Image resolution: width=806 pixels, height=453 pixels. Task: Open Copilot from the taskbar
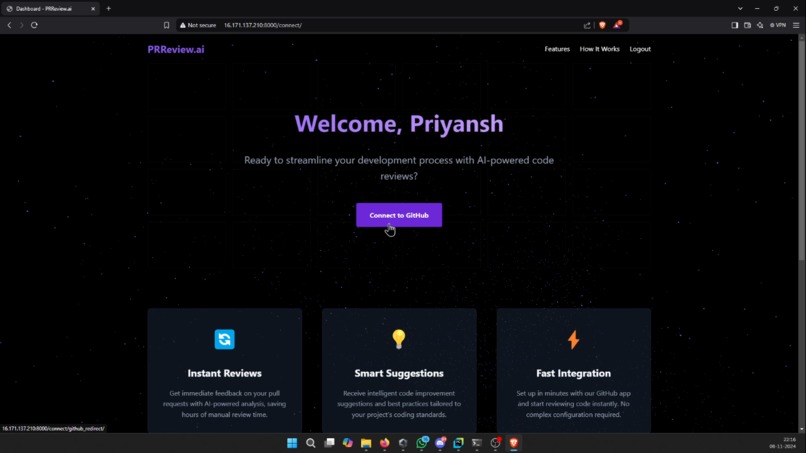click(x=348, y=443)
